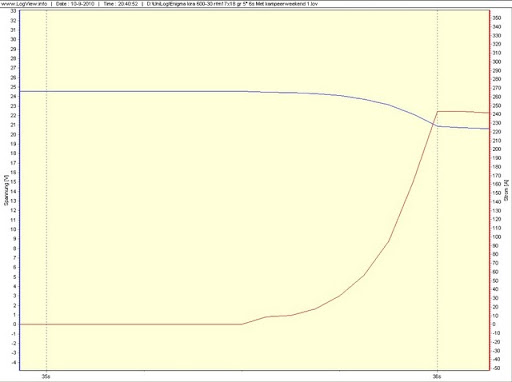Click the -50 tick on current axis
This screenshot has width=512, height=382.
[496, 368]
